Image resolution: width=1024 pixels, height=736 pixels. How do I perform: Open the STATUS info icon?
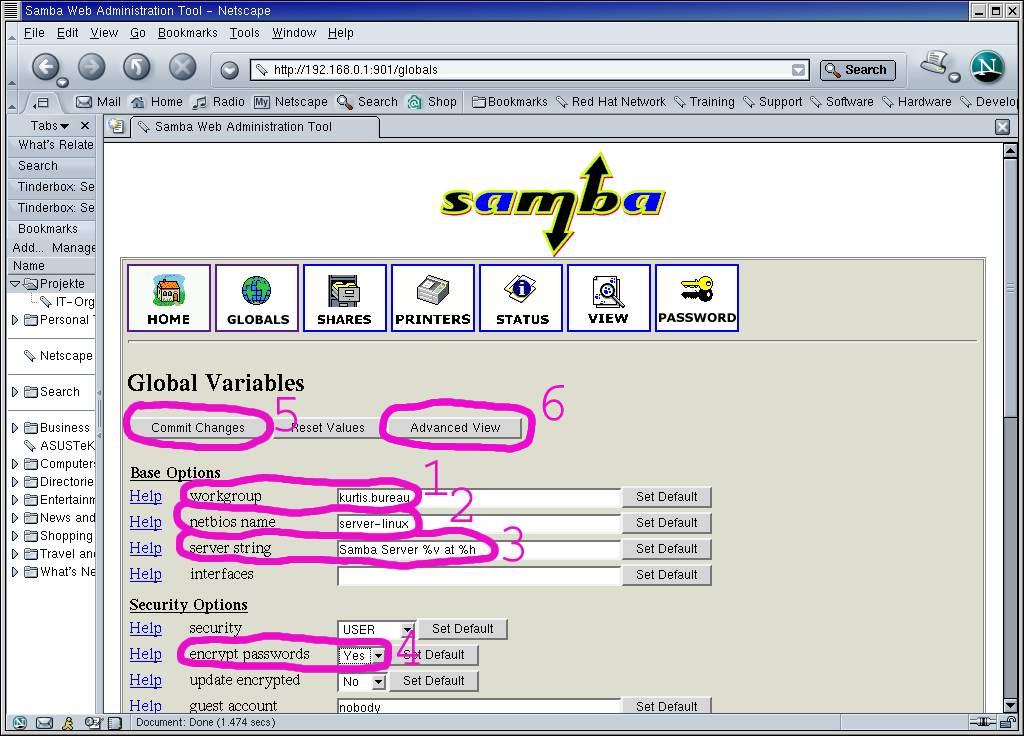[521, 297]
